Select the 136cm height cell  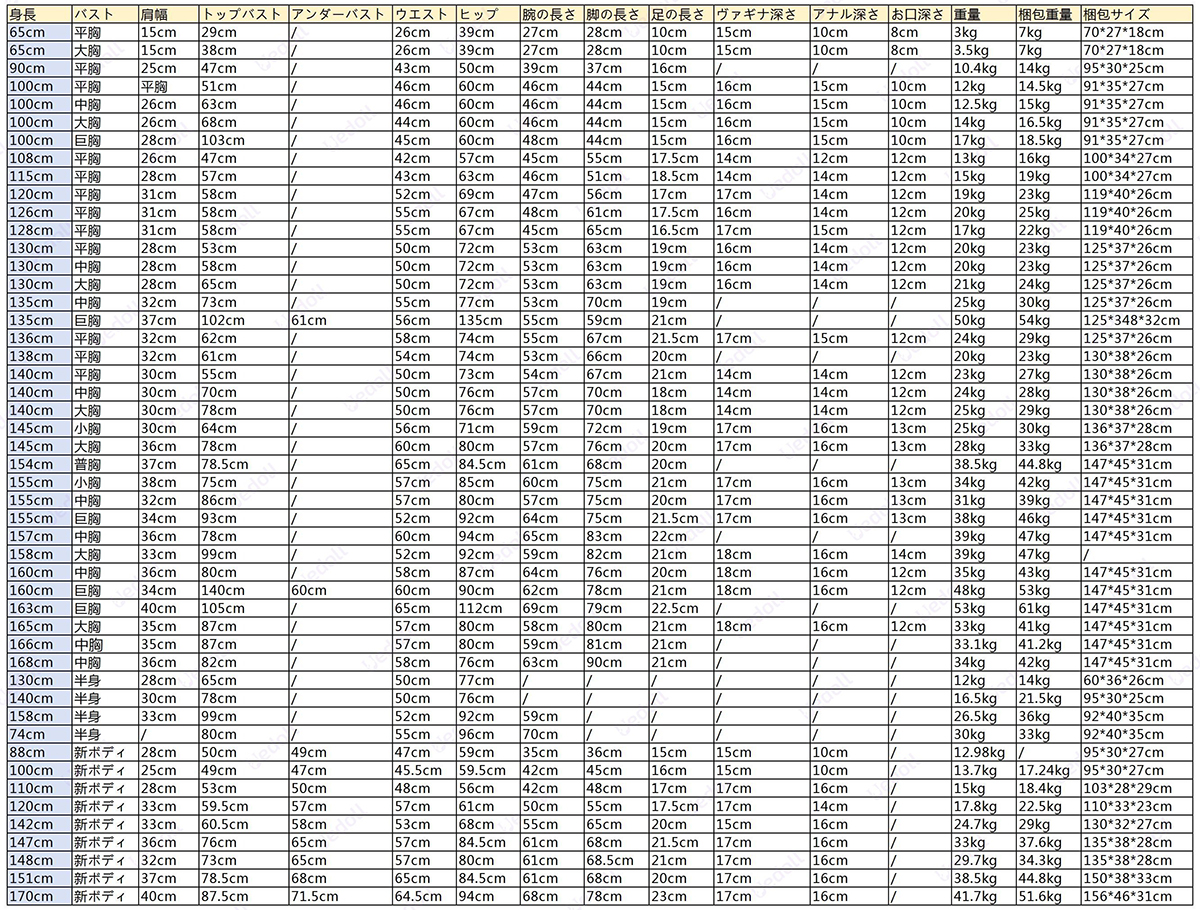(x=39, y=338)
